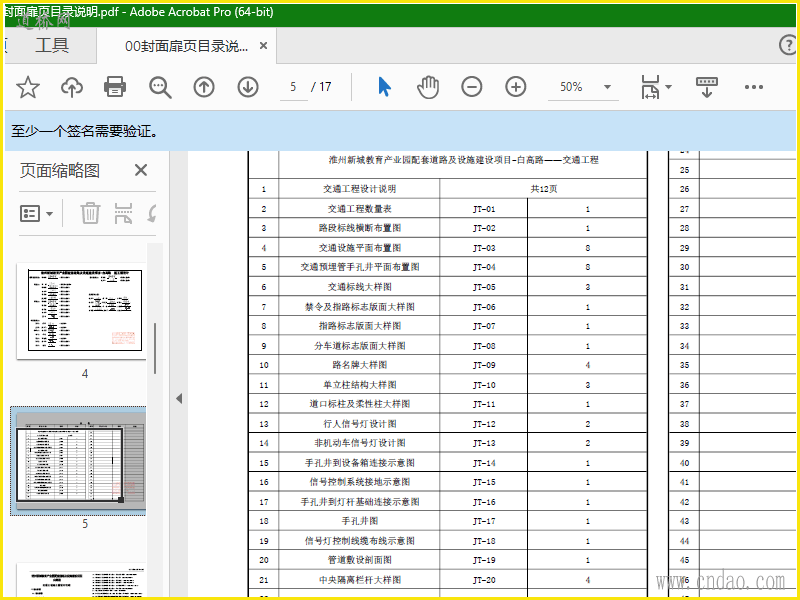Zoom out with the minus button
Screen dimensions: 800x600
pos(471,87)
